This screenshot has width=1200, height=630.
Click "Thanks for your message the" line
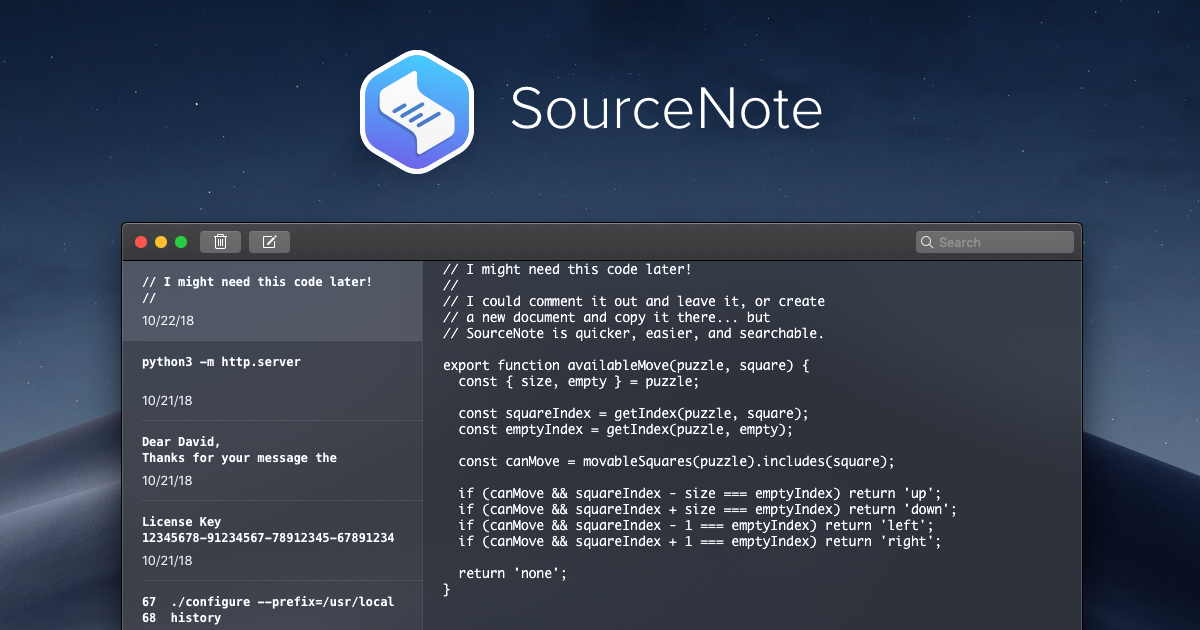pyautogui.click(x=239, y=458)
